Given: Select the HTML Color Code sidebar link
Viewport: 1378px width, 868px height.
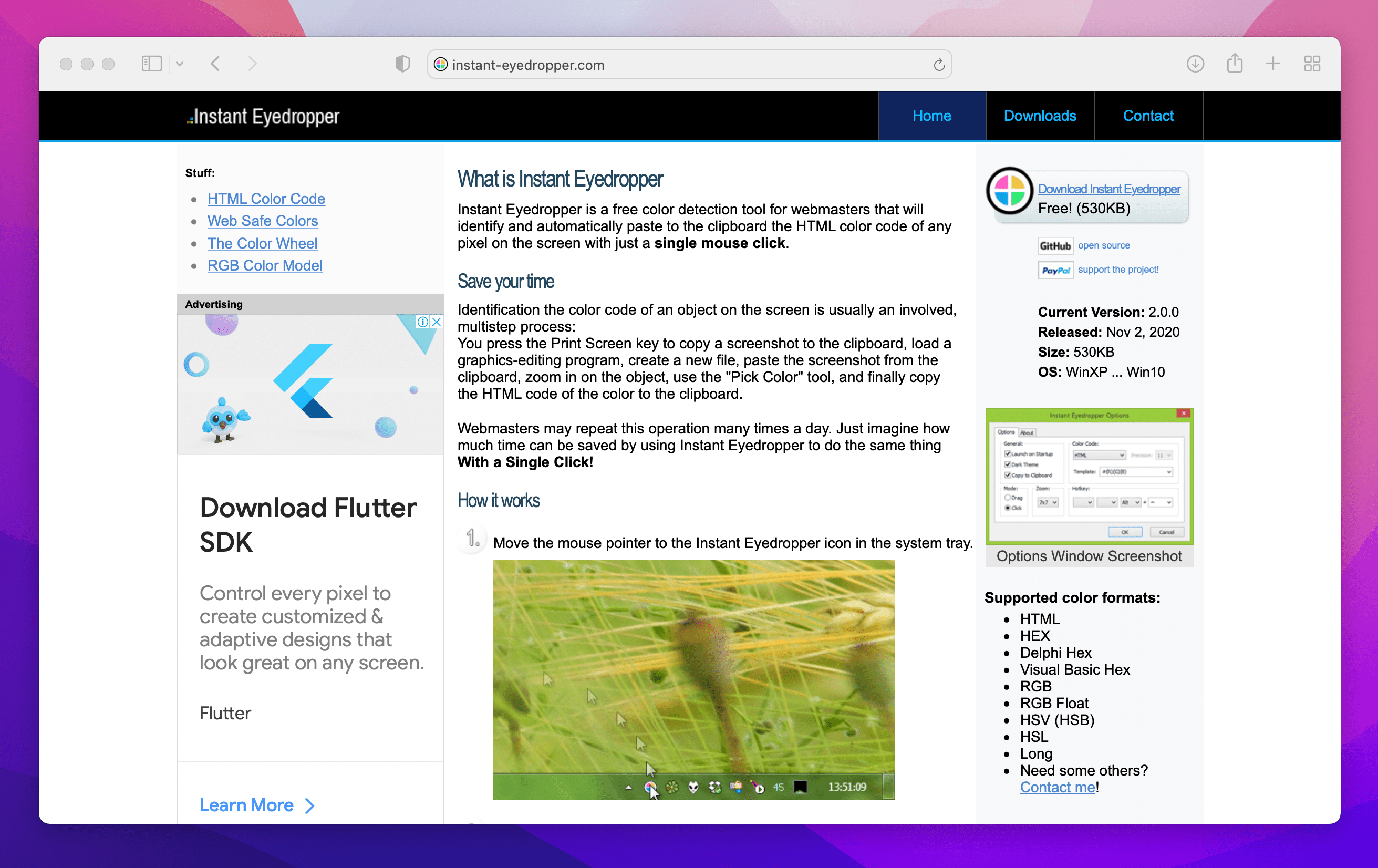Looking at the screenshot, I should point(265,199).
